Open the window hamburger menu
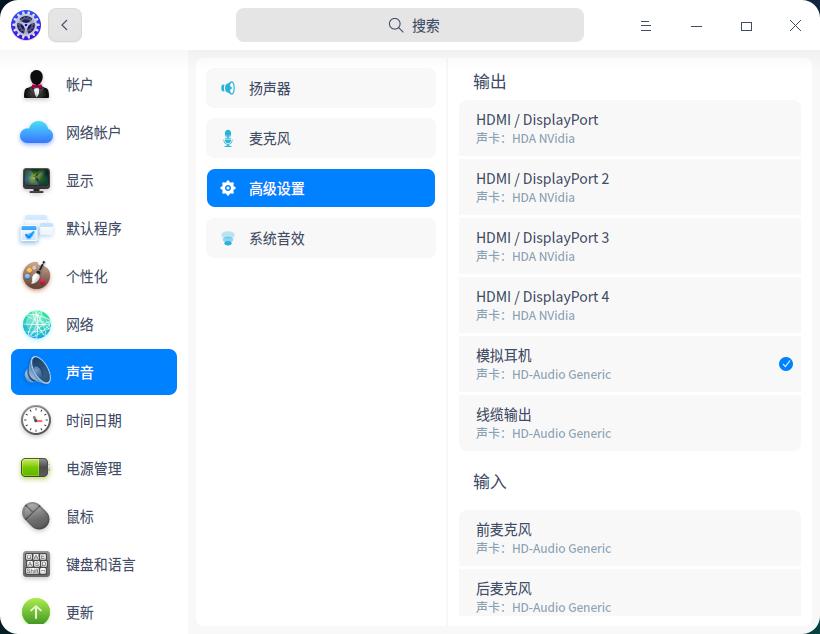 pos(646,25)
